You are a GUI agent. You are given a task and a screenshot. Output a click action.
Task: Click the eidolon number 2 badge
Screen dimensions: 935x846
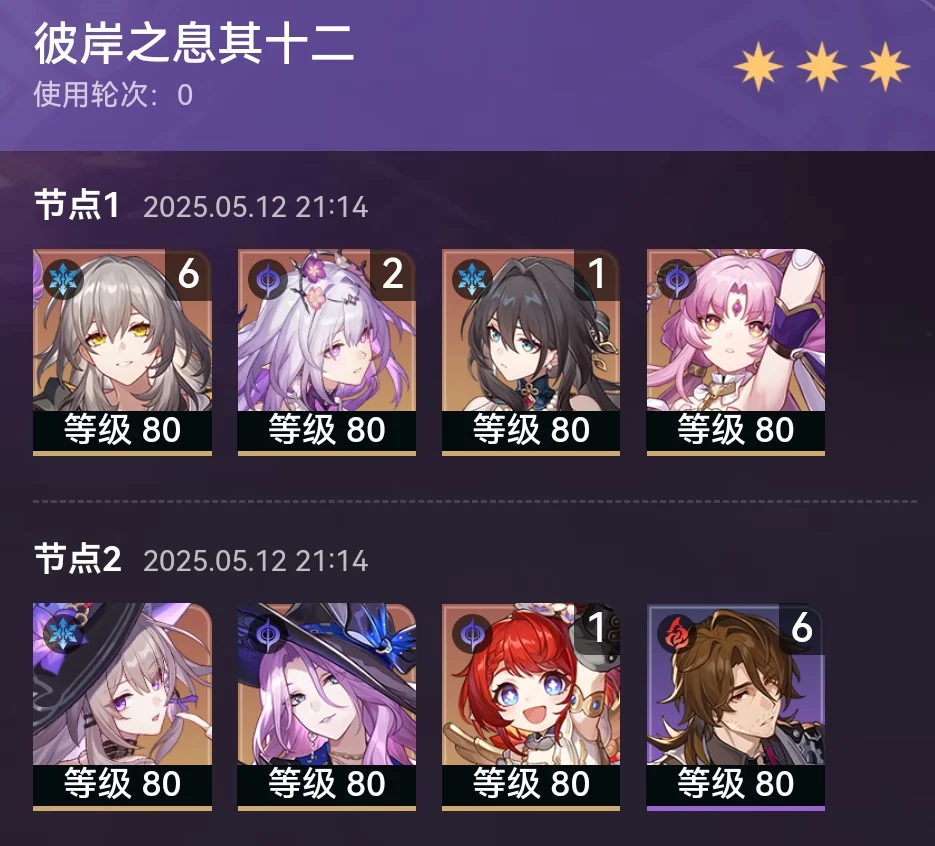[393, 274]
